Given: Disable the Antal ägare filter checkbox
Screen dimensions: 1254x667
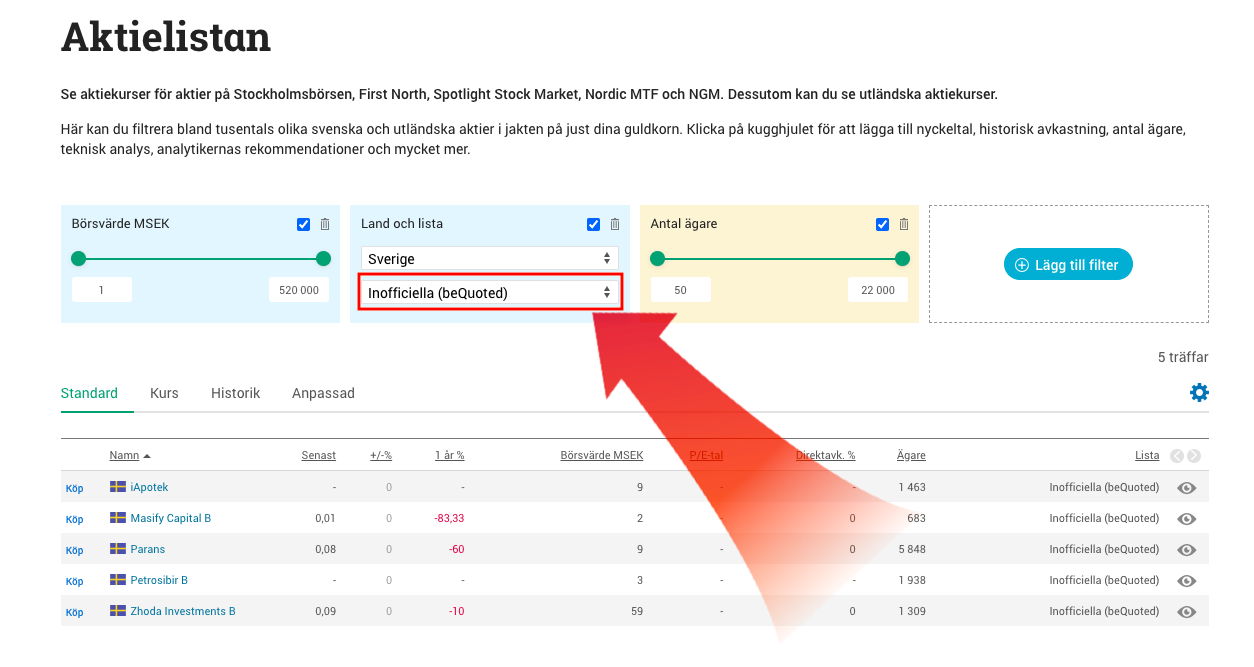Looking at the screenshot, I should [x=882, y=225].
